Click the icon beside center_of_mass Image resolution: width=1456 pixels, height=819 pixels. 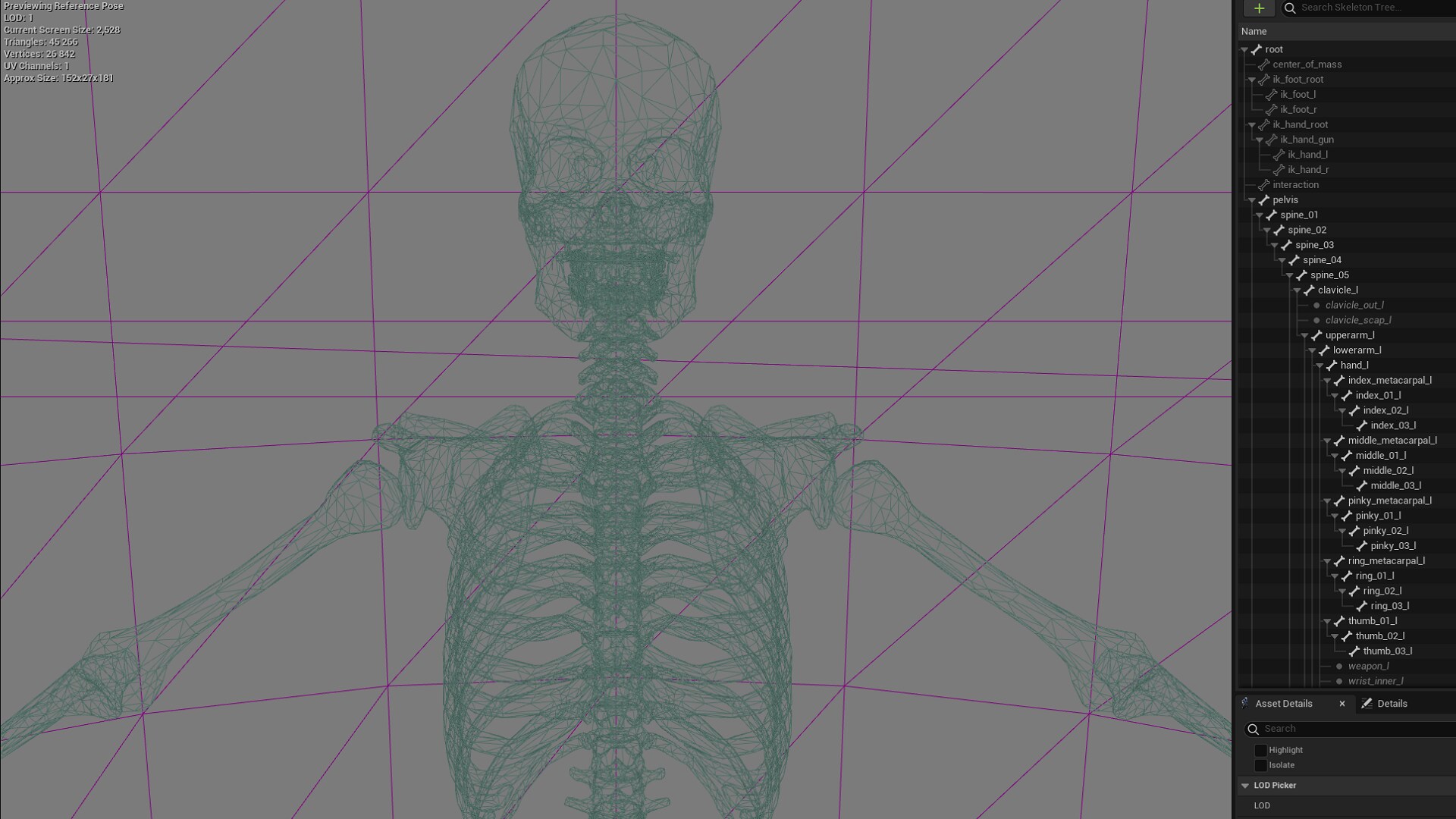click(x=1265, y=64)
